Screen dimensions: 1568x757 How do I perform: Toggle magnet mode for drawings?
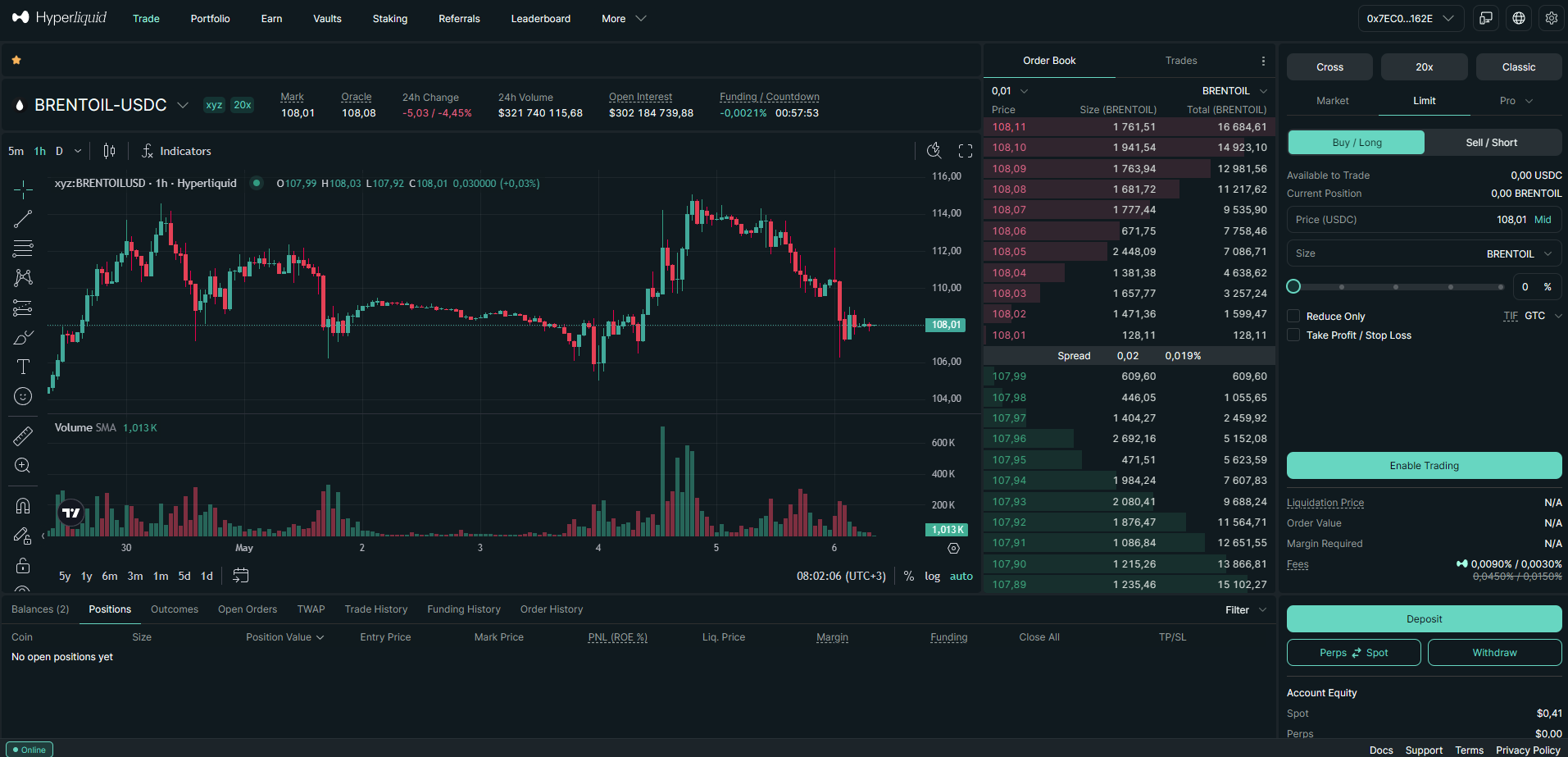tap(23, 505)
